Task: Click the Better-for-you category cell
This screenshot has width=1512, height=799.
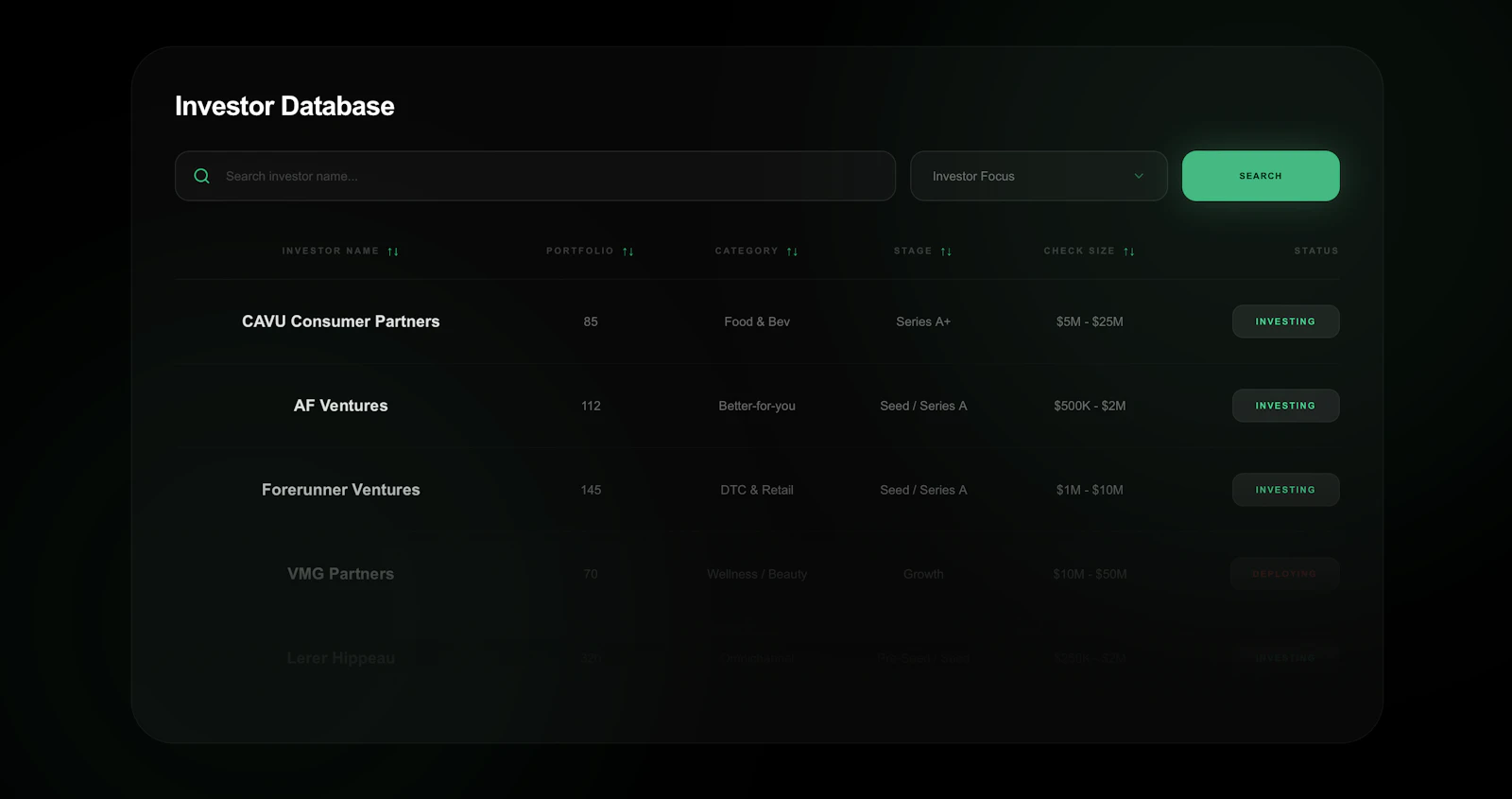Action: 757,406
